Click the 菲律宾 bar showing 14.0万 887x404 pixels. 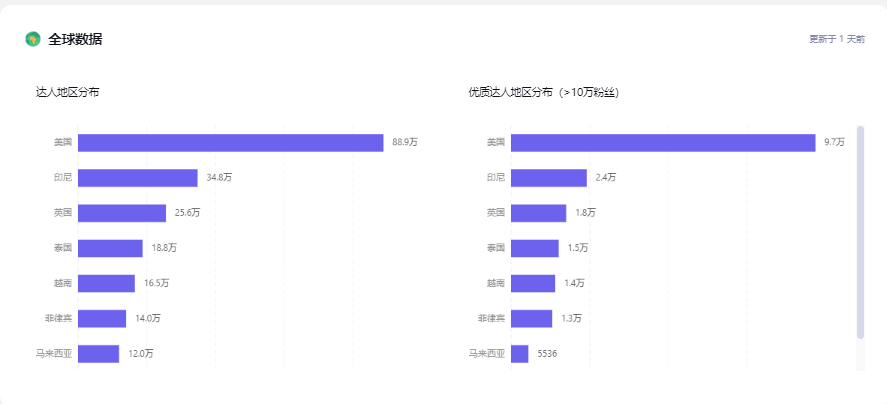click(102, 318)
